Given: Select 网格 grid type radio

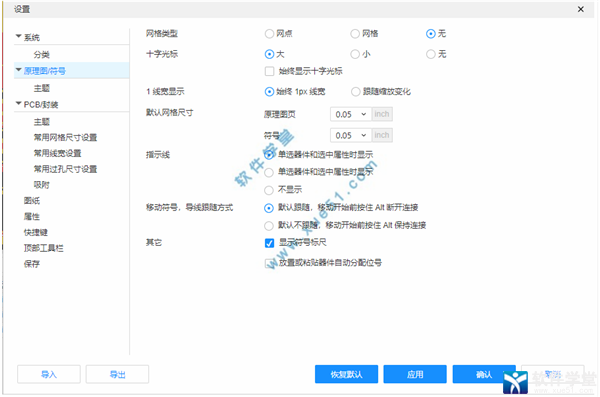Looking at the screenshot, I should tap(355, 34).
